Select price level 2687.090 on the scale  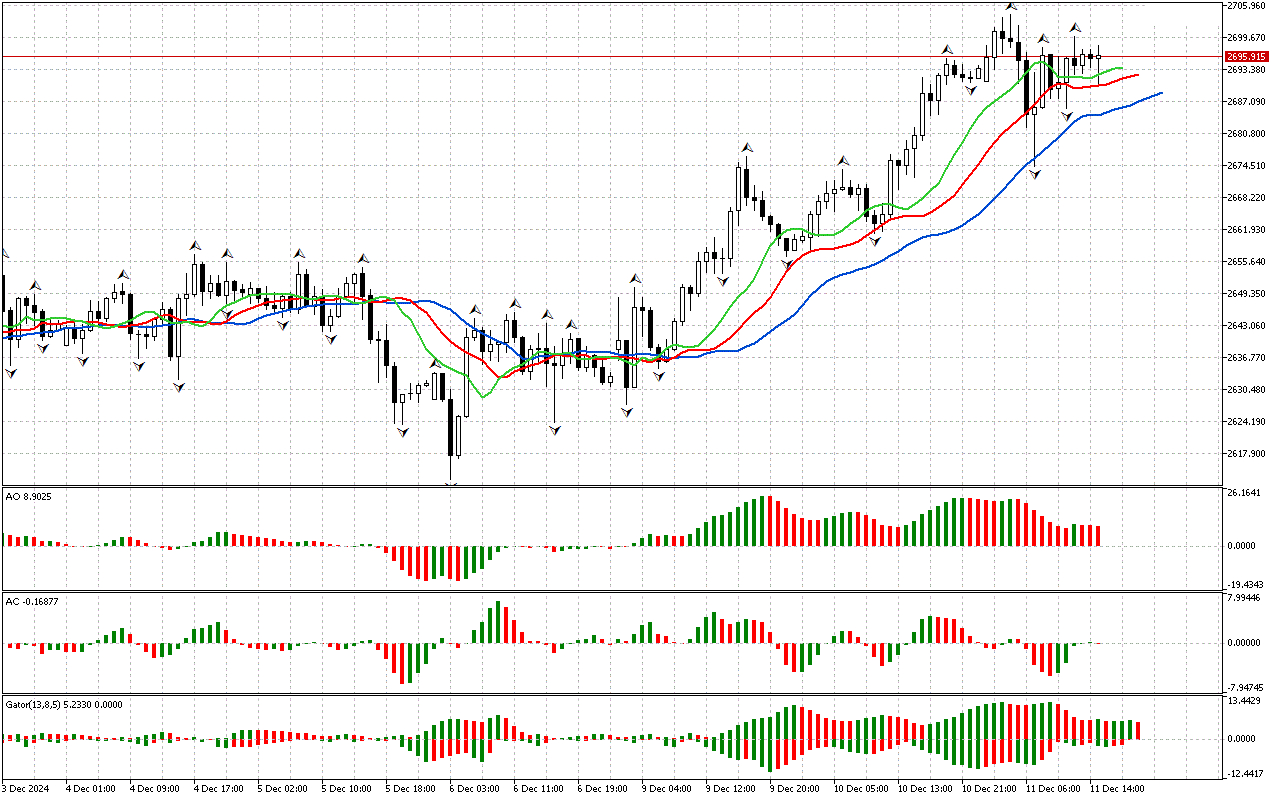pyautogui.click(x=1246, y=102)
